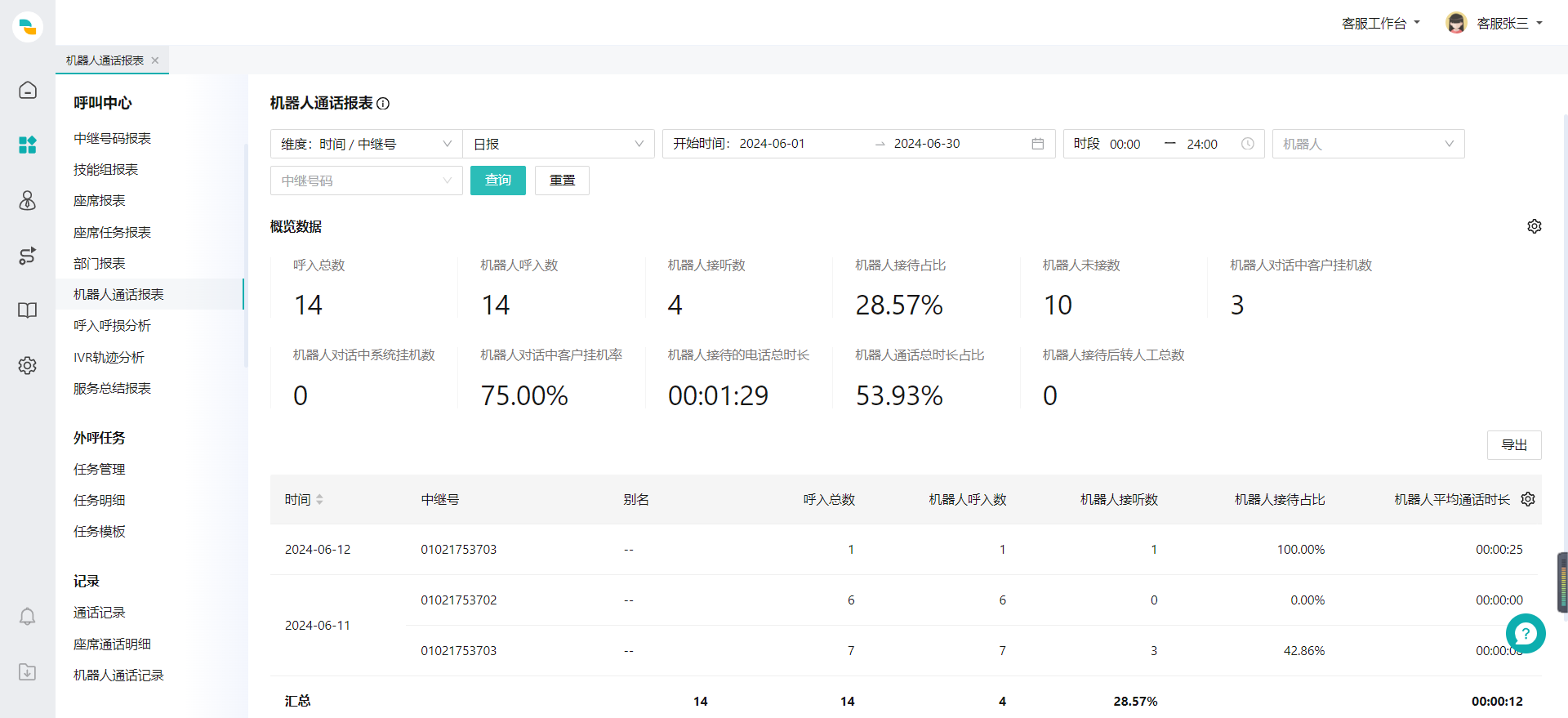
Task: Open 通话记录 in sidebar
Action: coord(100,613)
